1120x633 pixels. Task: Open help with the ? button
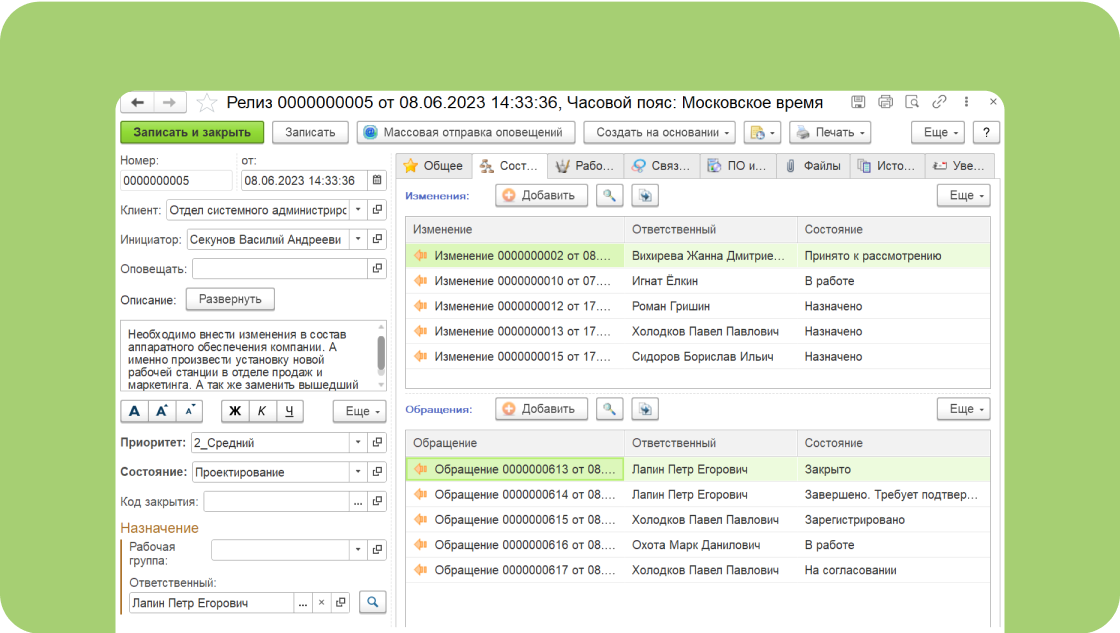[986, 132]
